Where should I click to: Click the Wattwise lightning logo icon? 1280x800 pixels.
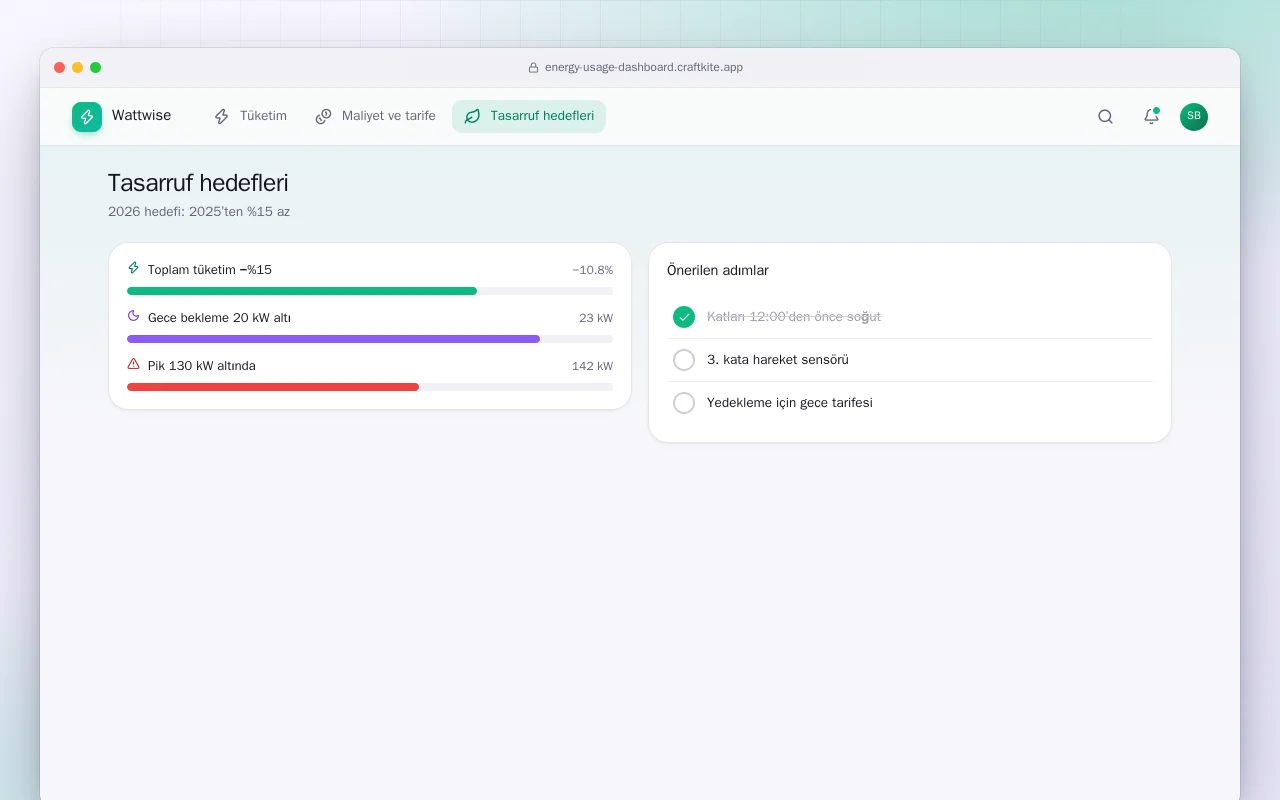pos(87,117)
